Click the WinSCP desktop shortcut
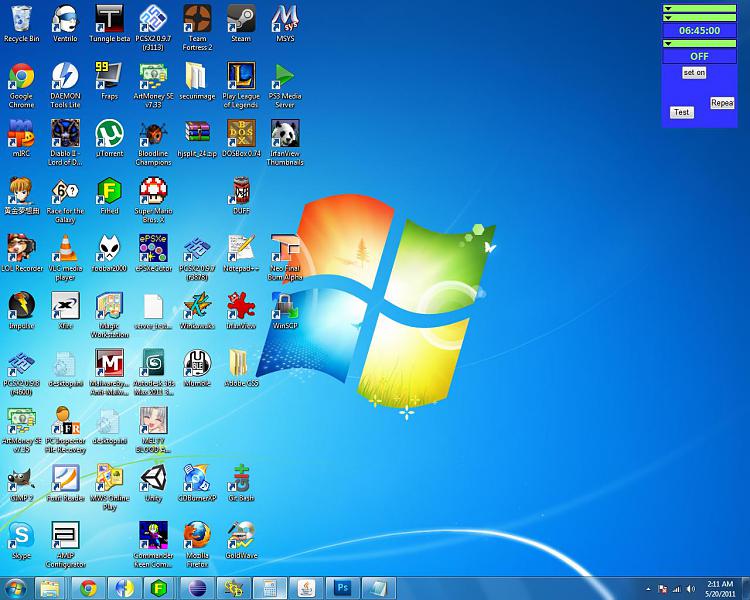This screenshot has height=600, width=750. click(x=285, y=311)
